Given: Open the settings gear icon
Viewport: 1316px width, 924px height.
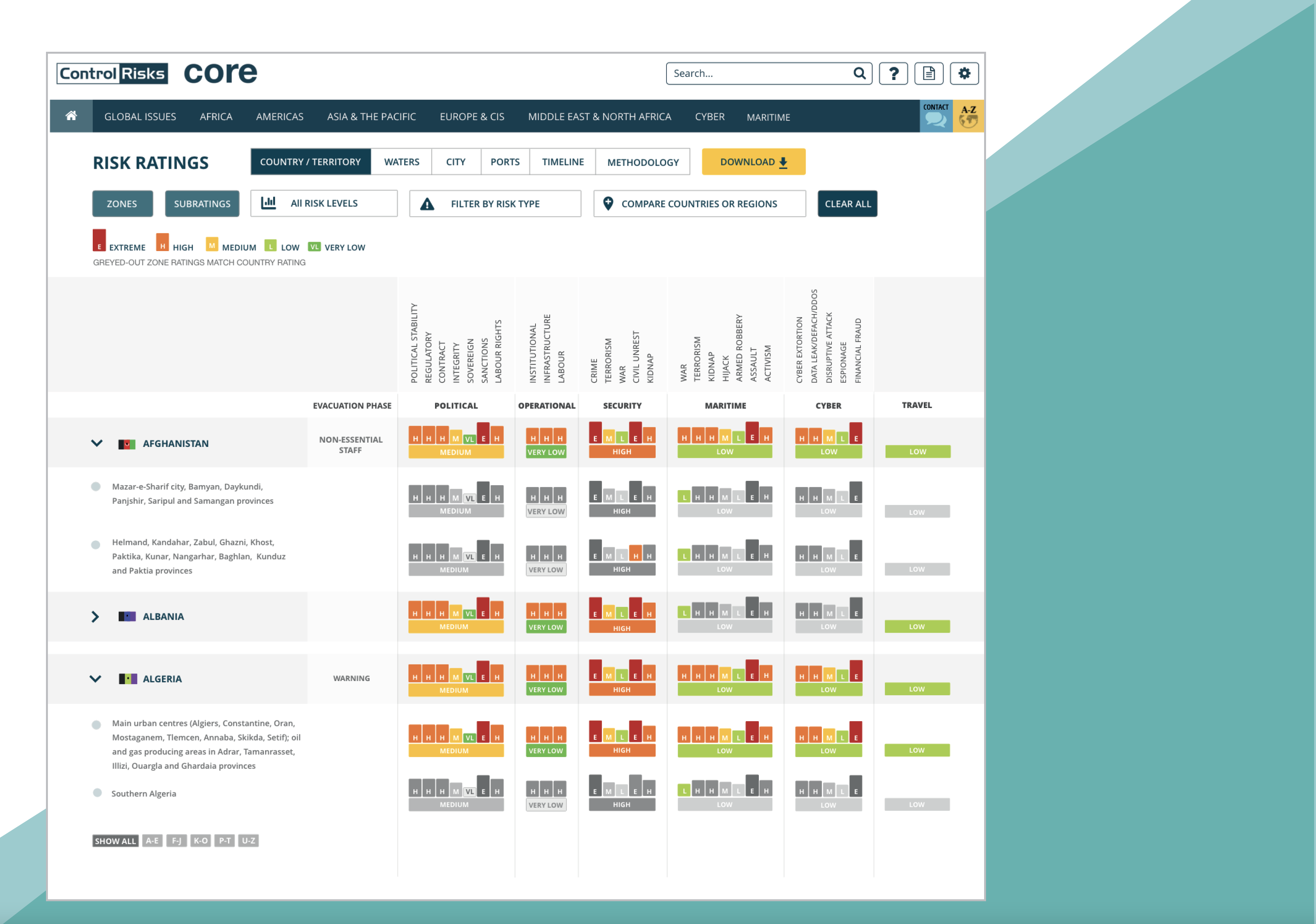Looking at the screenshot, I should point(964,73).
